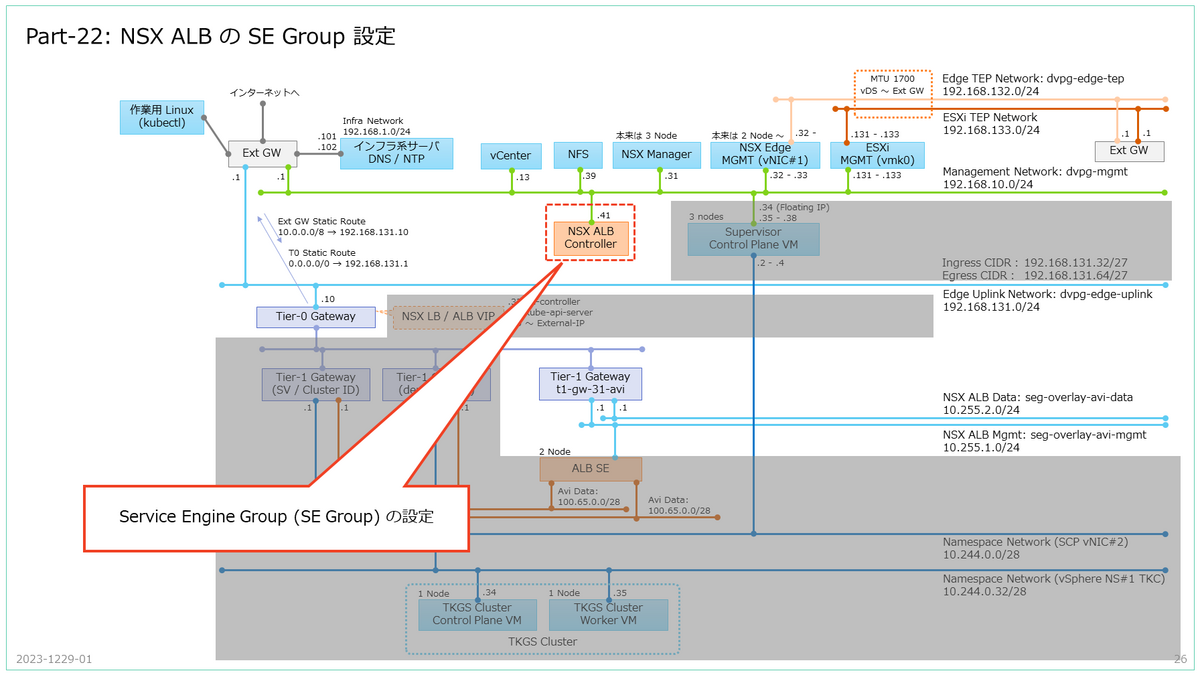
Task: Select the TKGS Cluster Worker VM box
Action: coord(608,615)
